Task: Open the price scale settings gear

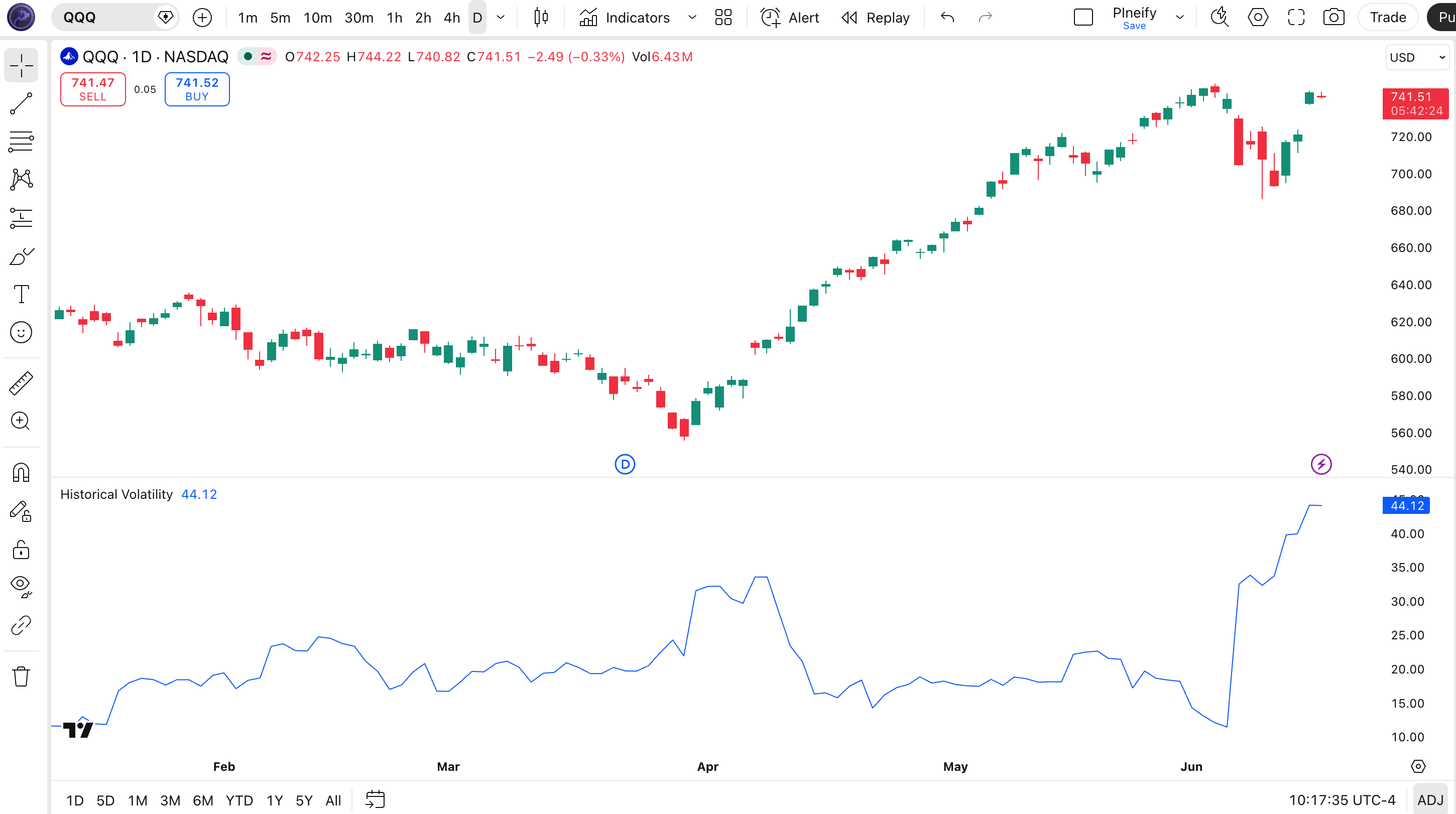Action: pos(1418,766)
